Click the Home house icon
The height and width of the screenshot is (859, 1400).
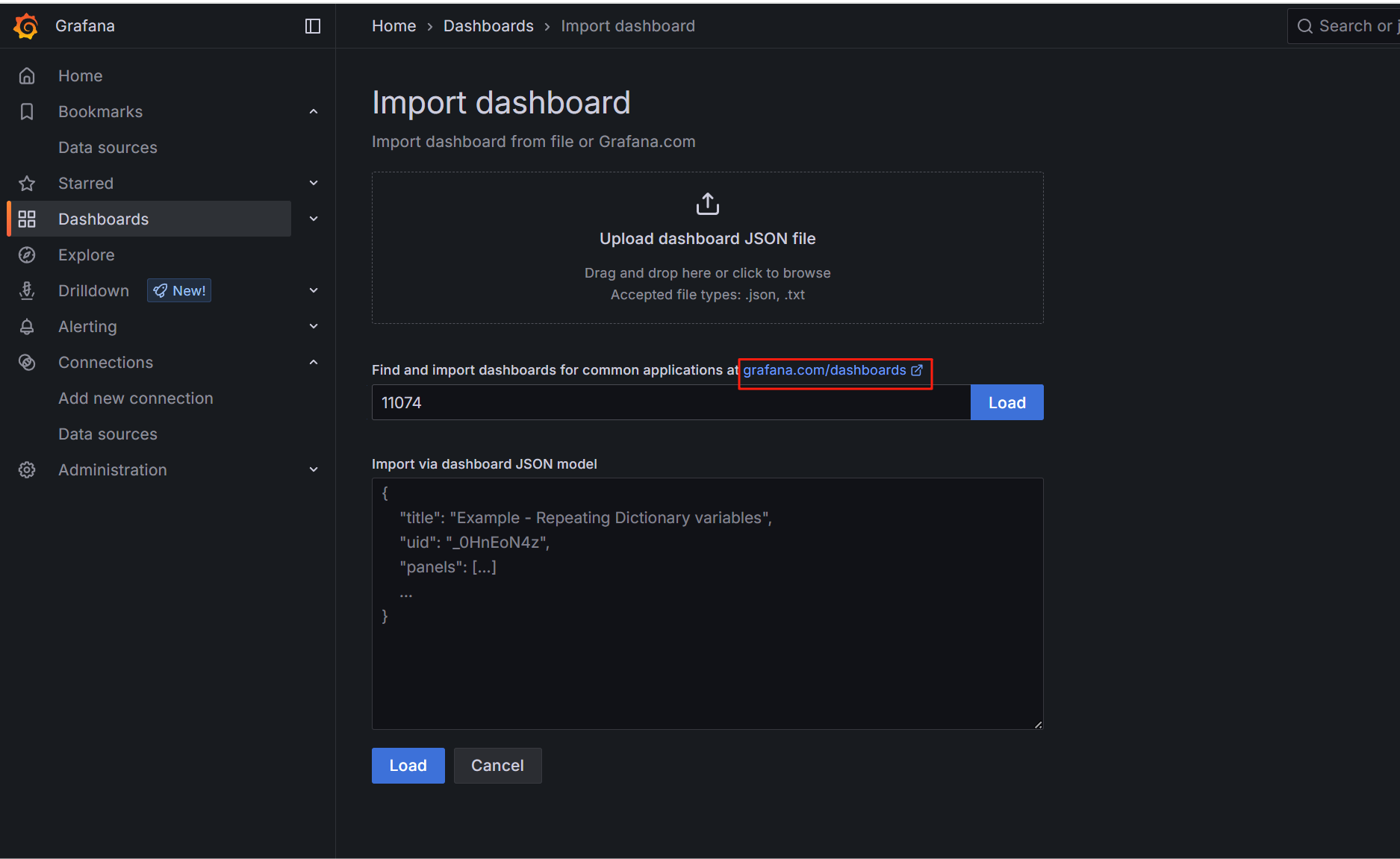(x=27, y=75)
